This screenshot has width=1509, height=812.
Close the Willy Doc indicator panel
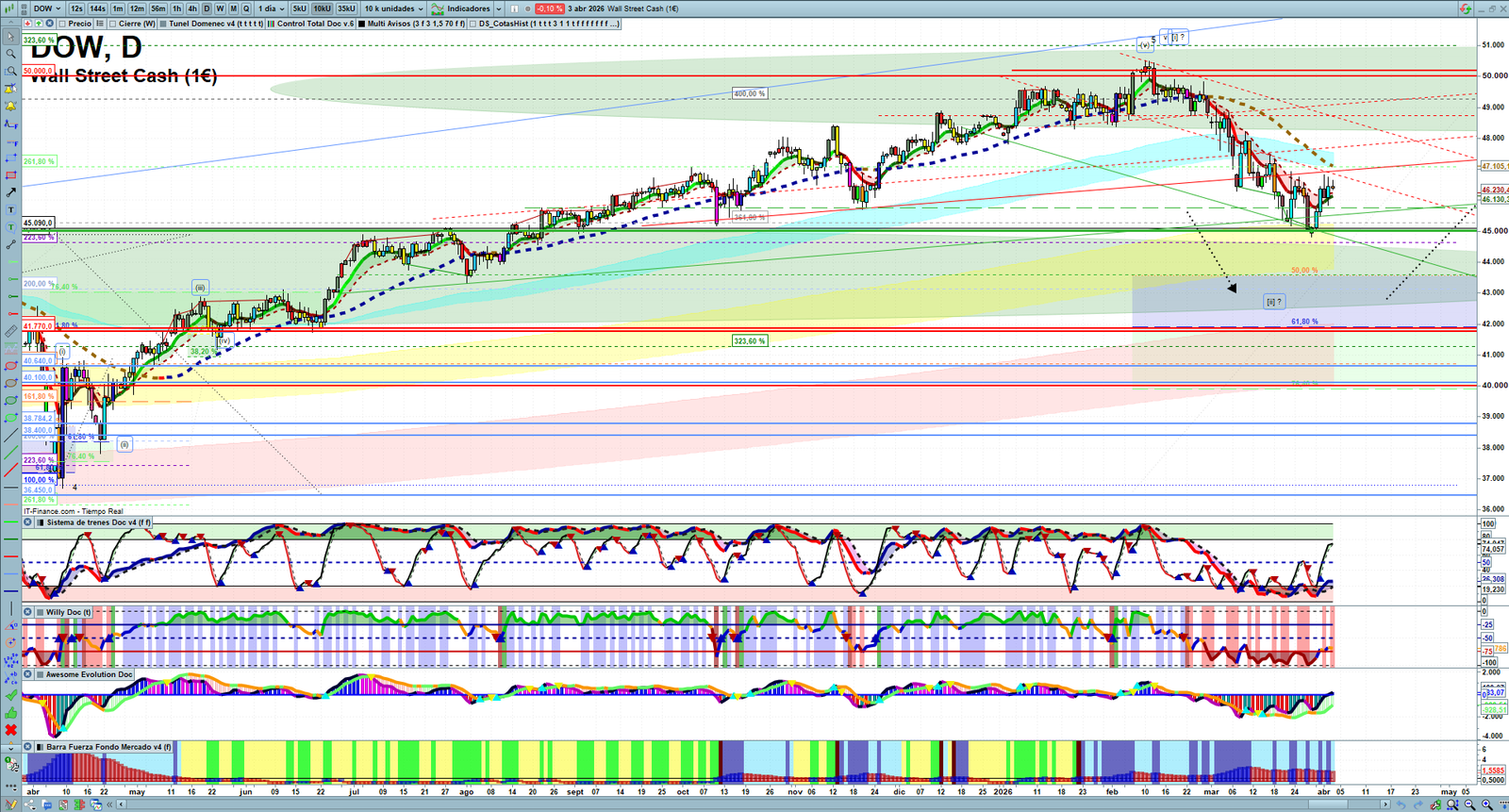[28, 612]
